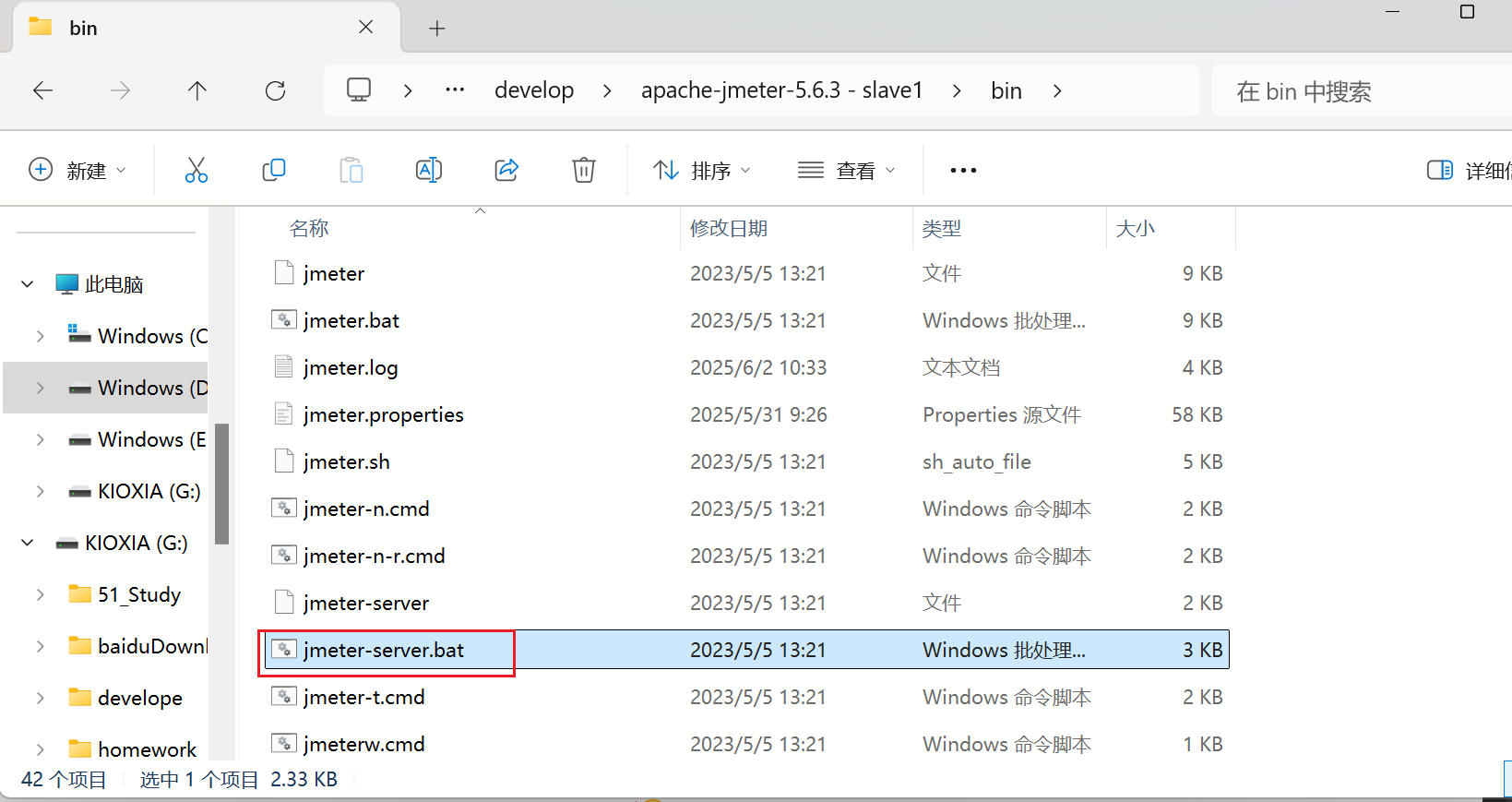The width and height of the screenshot is (1512, 802).
Task: Click apache-jmeter-5.6.3 - slave1 breadcrumb
Action: pyautogui.click(x=782, y=90)
